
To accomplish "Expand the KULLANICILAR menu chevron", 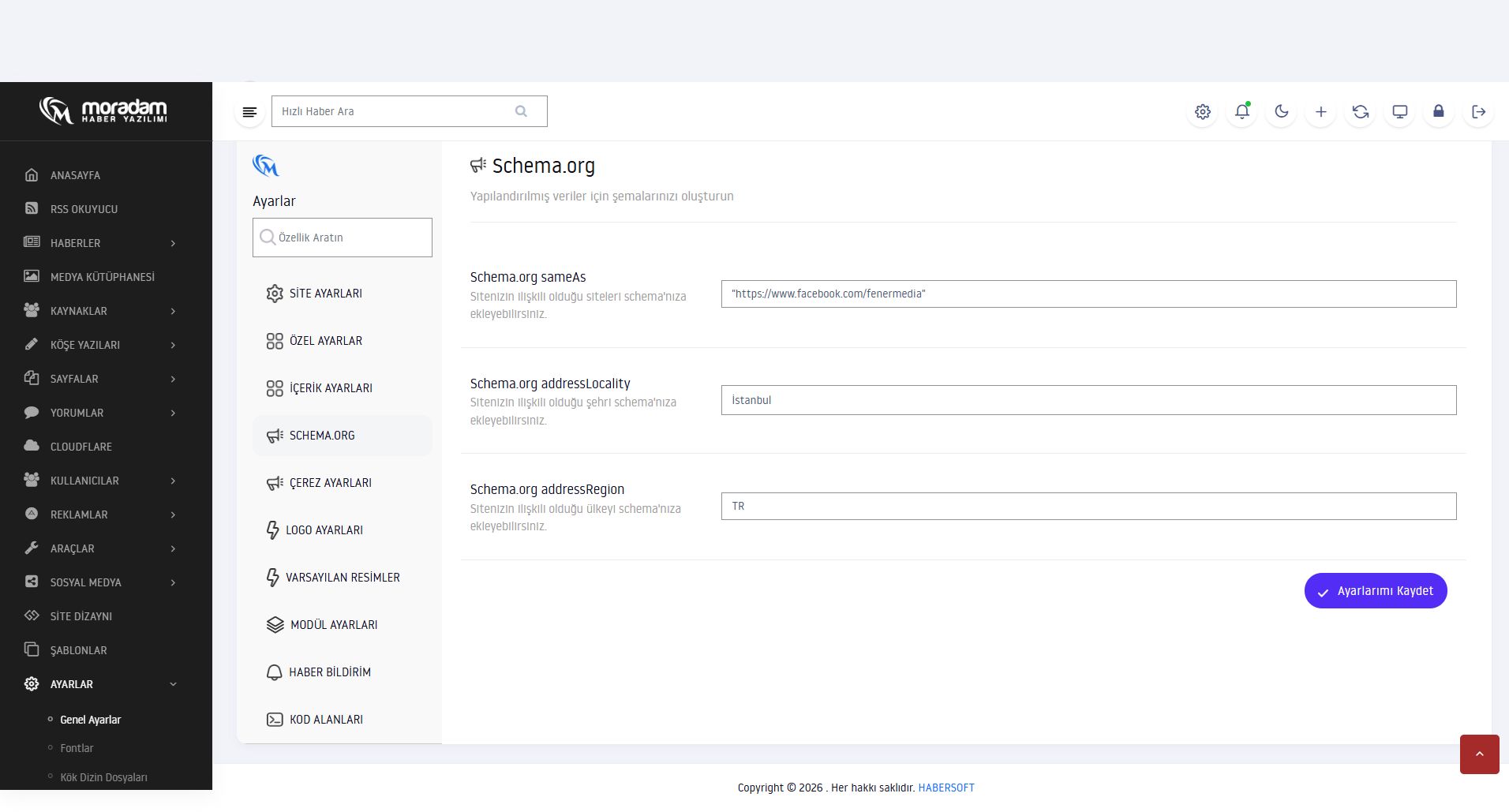I will [173, 481].
